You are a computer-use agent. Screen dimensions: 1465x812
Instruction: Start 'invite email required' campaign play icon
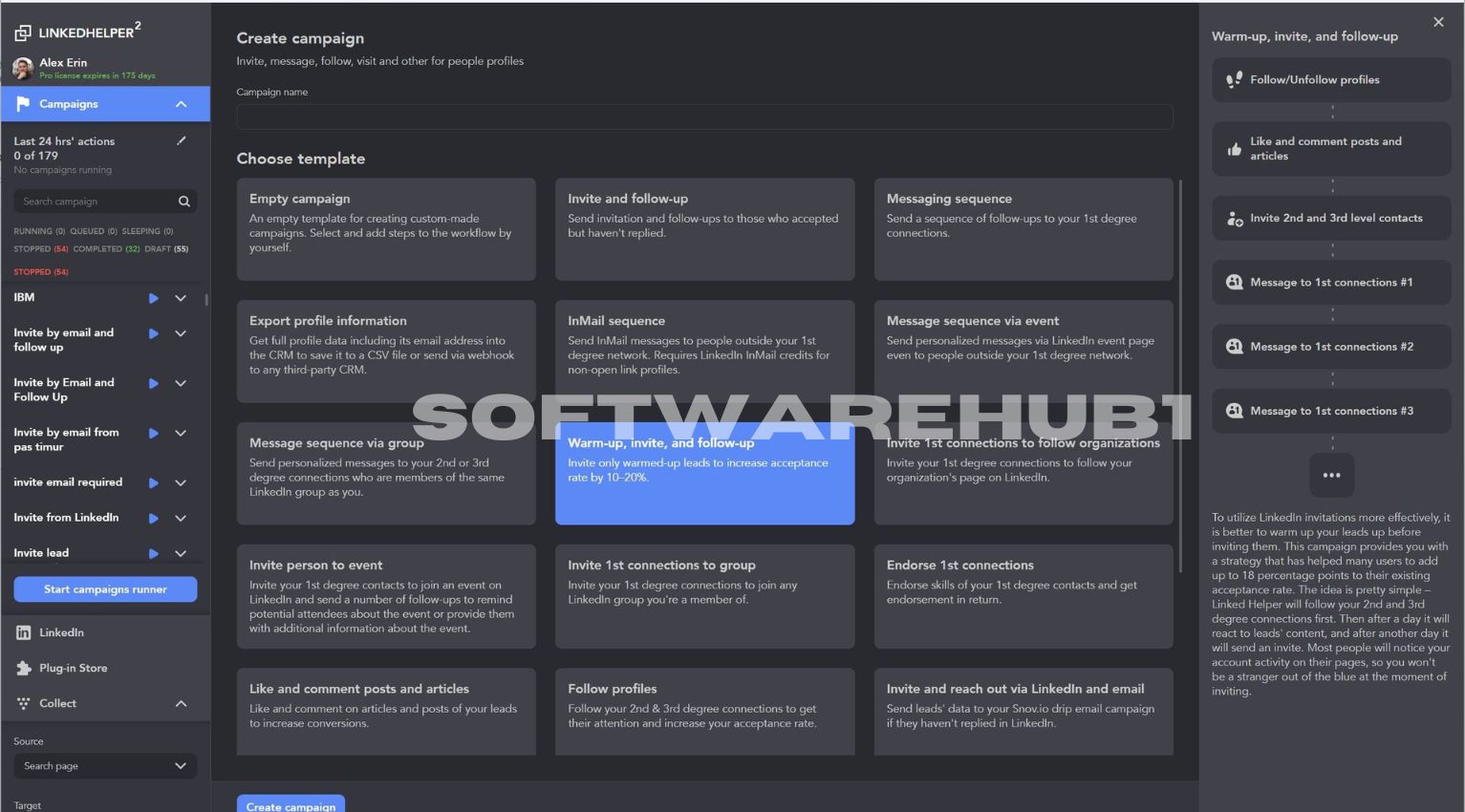click(x=153, y=482)
